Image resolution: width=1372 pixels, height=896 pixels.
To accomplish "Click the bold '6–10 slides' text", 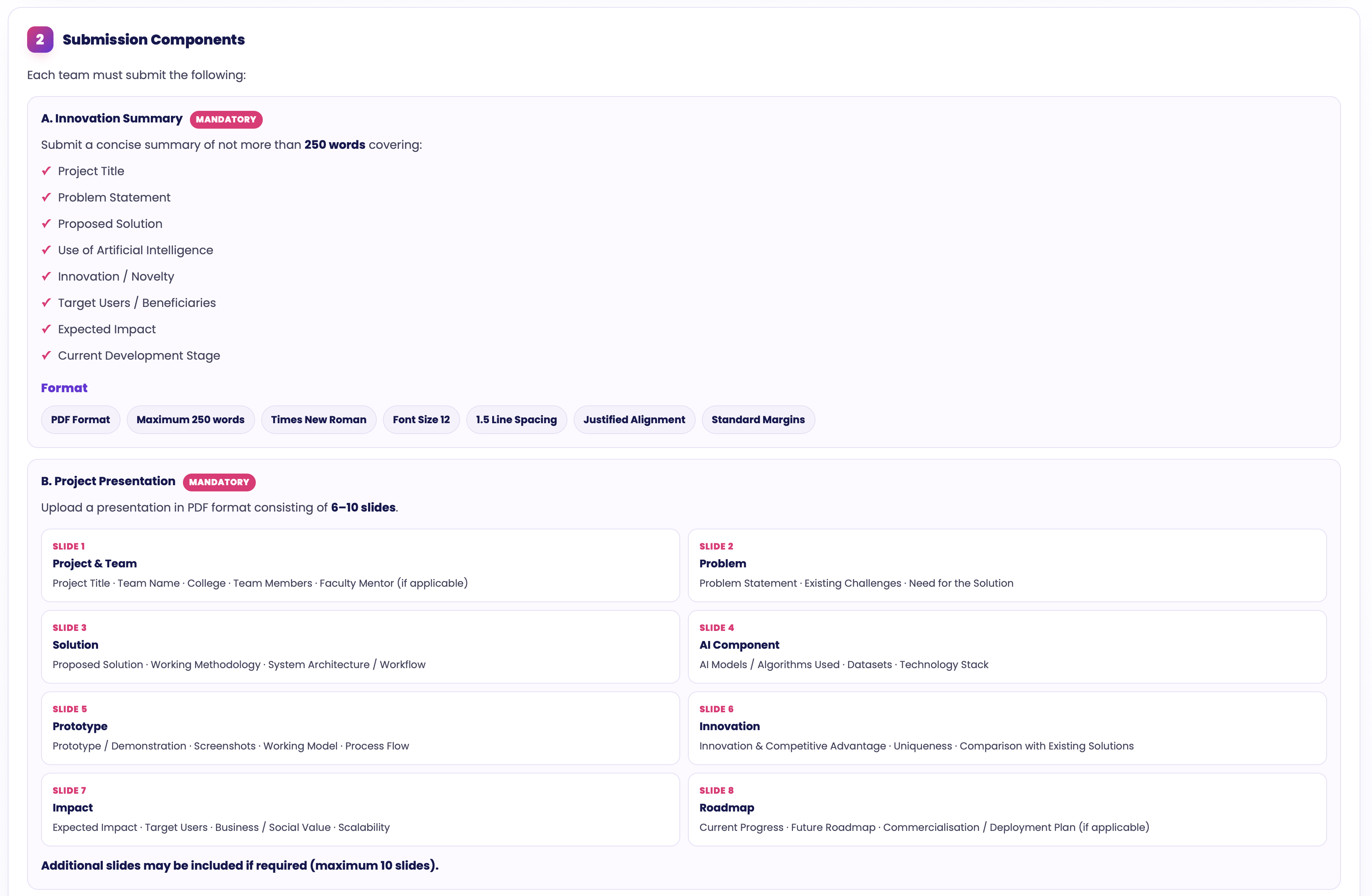I will point(363,507).
